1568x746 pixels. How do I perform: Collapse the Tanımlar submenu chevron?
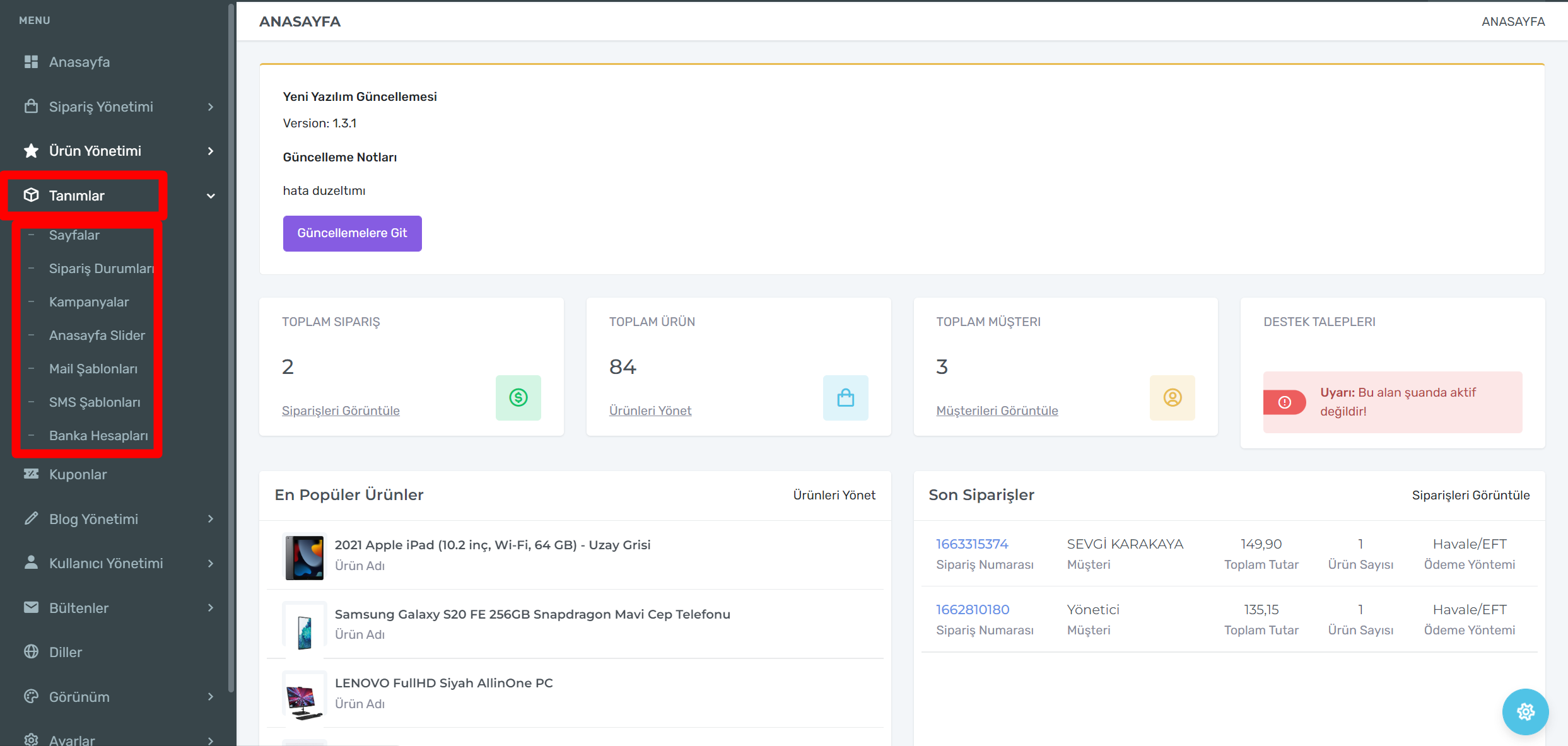point(211,196)
